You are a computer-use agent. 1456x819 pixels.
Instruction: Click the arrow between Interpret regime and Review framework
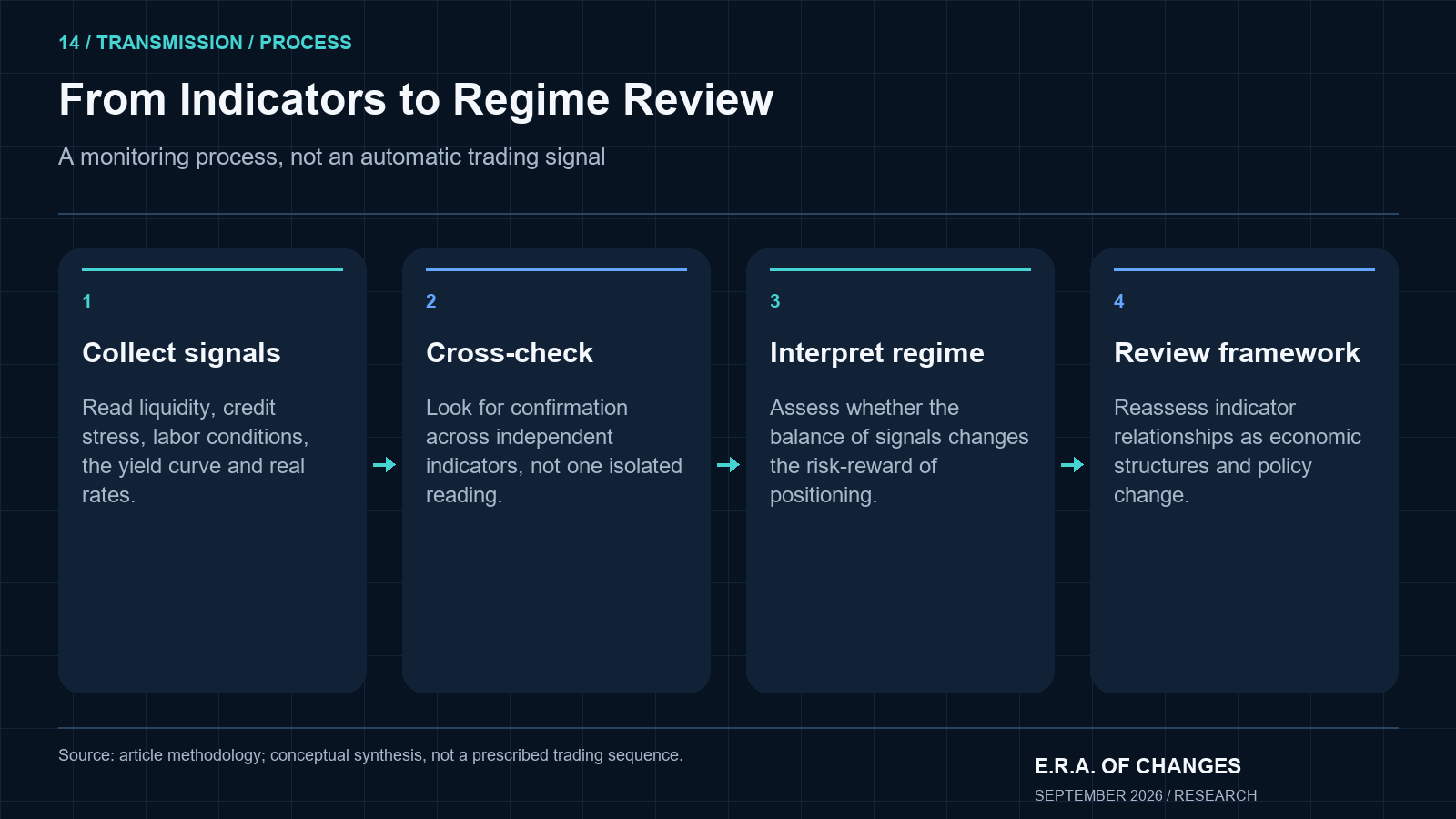(1073, 465)
